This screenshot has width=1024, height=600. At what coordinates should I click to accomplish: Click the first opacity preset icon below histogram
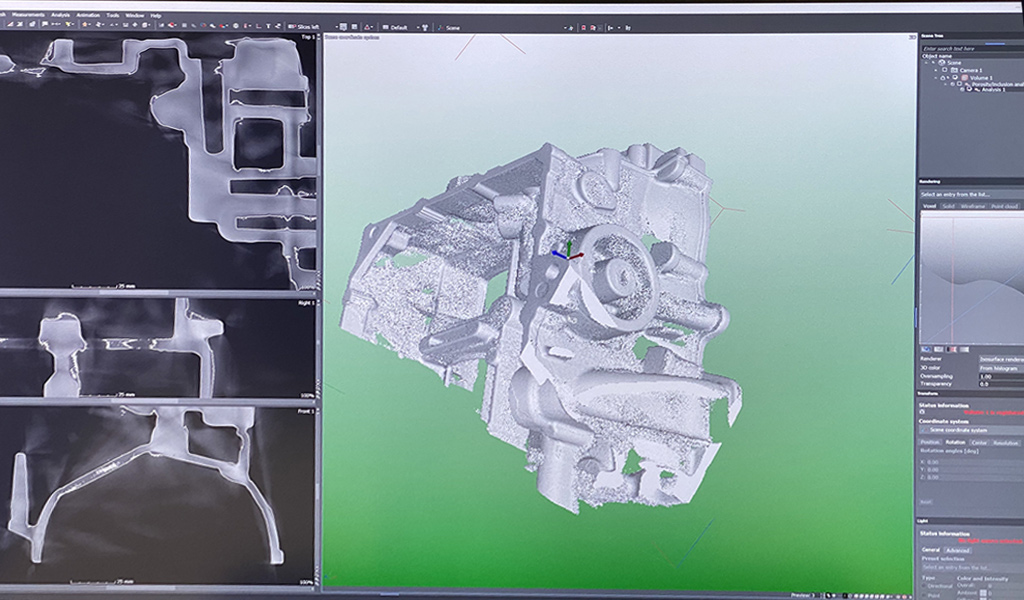pos(925,348)
